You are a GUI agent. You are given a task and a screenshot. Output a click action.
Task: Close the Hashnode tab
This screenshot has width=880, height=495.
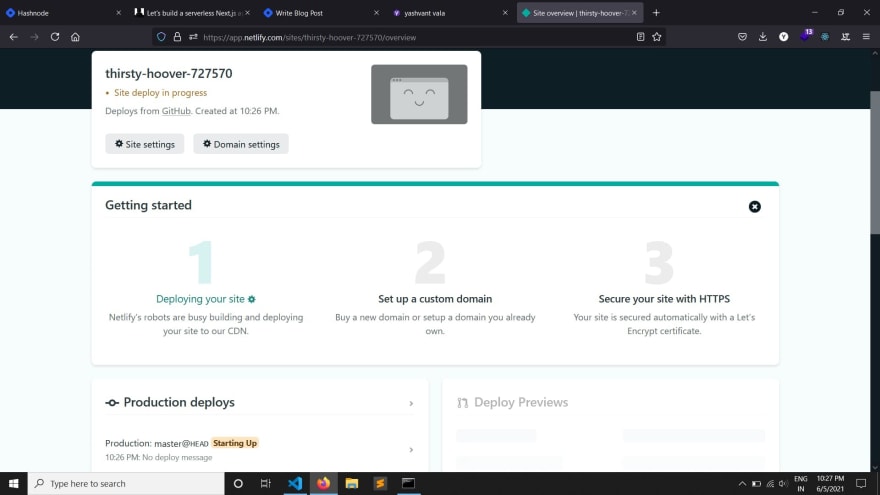tap(118, 12)
